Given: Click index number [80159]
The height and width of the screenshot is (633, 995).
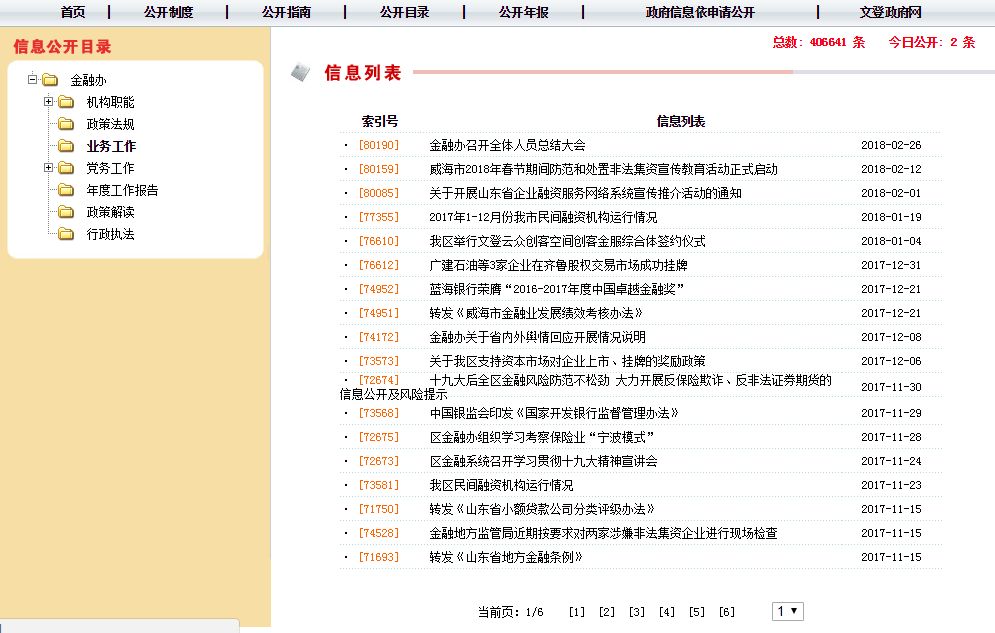Looking at the screenshot, I should pos(379,169).
